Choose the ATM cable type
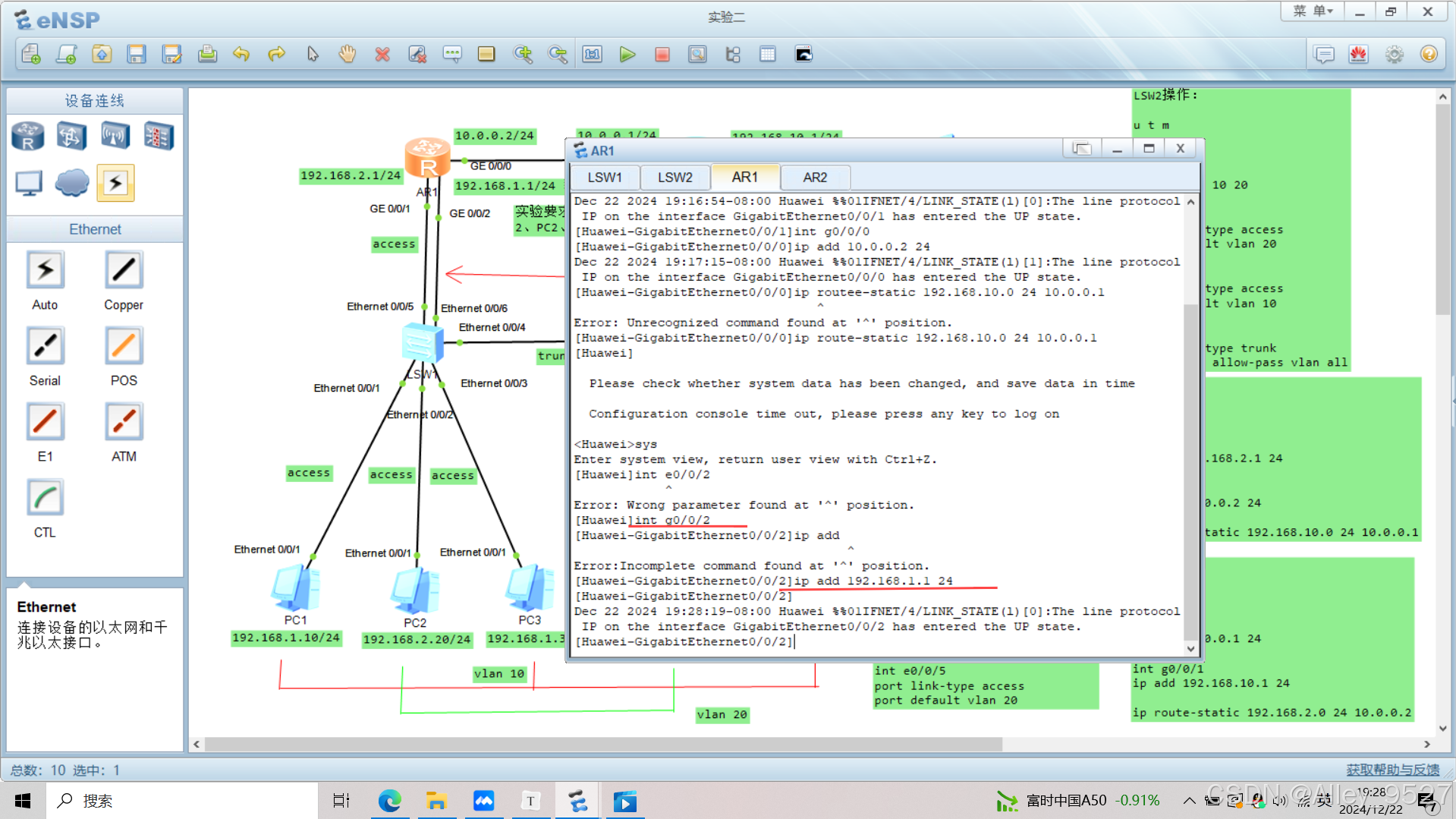This screenshot has width=1456, height=819. pos(124,422)
